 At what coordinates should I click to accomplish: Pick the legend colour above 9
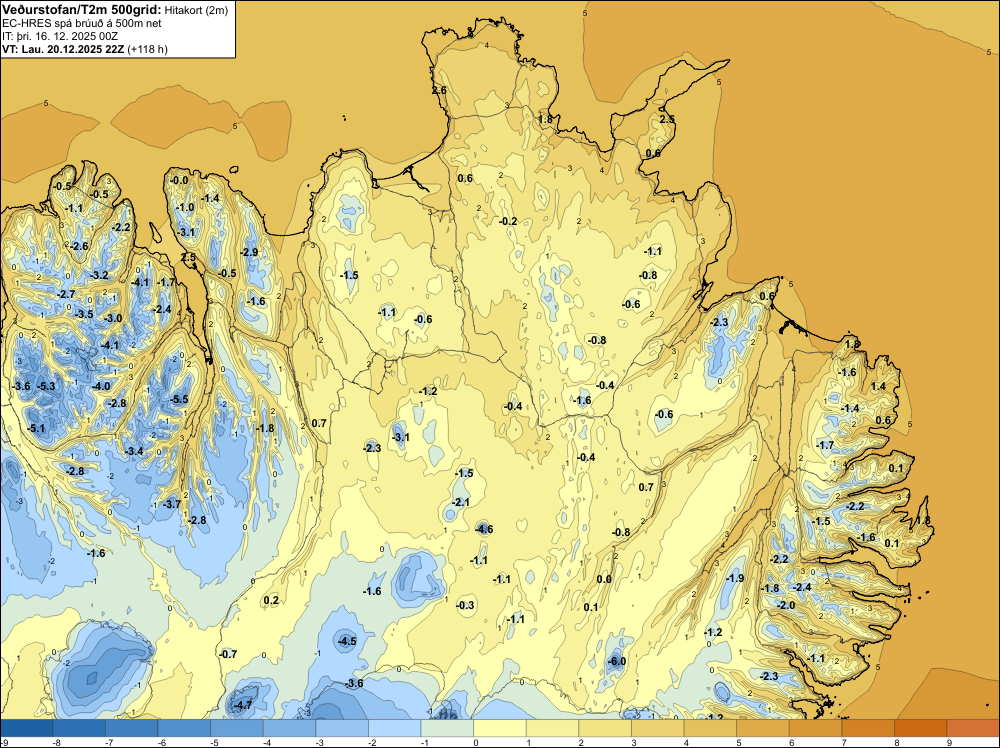coord(973,728)
